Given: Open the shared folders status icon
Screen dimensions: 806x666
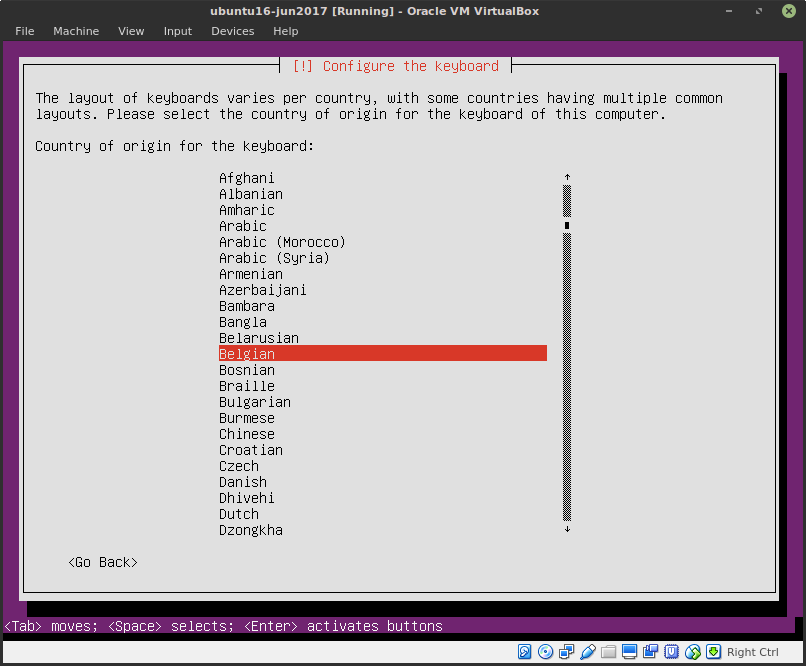Looking at the screenshot, I should 607,651.
